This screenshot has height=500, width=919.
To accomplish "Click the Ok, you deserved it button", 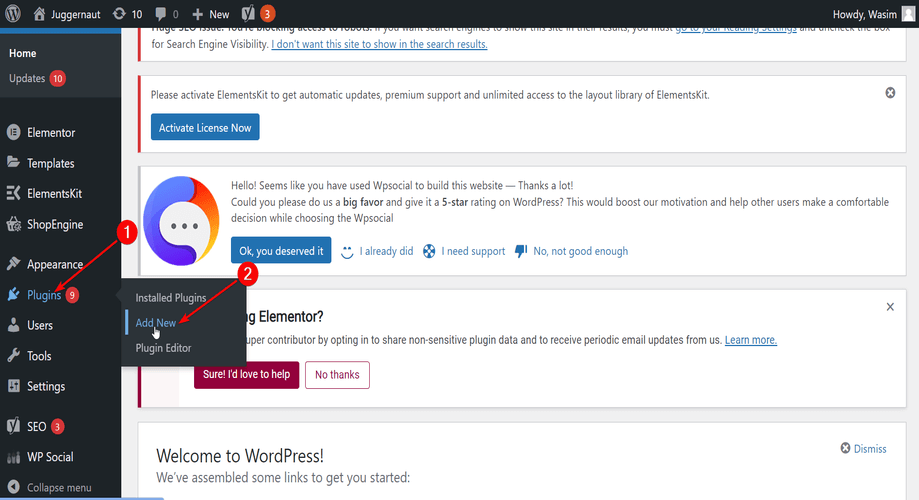I will click(x=281, y=250).
